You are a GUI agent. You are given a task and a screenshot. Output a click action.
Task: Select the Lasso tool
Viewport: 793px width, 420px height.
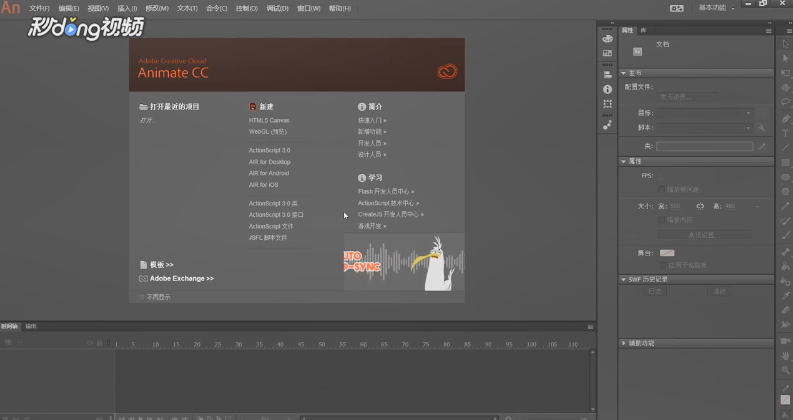point(785,102)
